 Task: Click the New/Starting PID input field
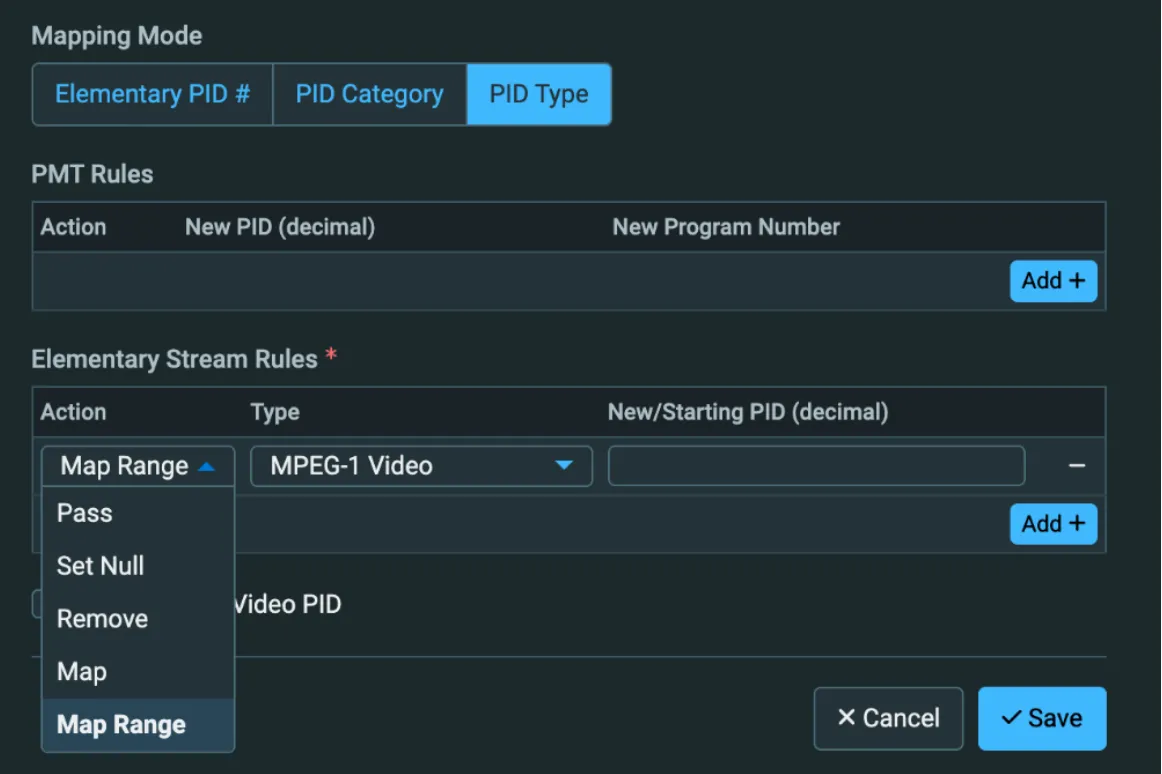[816, 466]
